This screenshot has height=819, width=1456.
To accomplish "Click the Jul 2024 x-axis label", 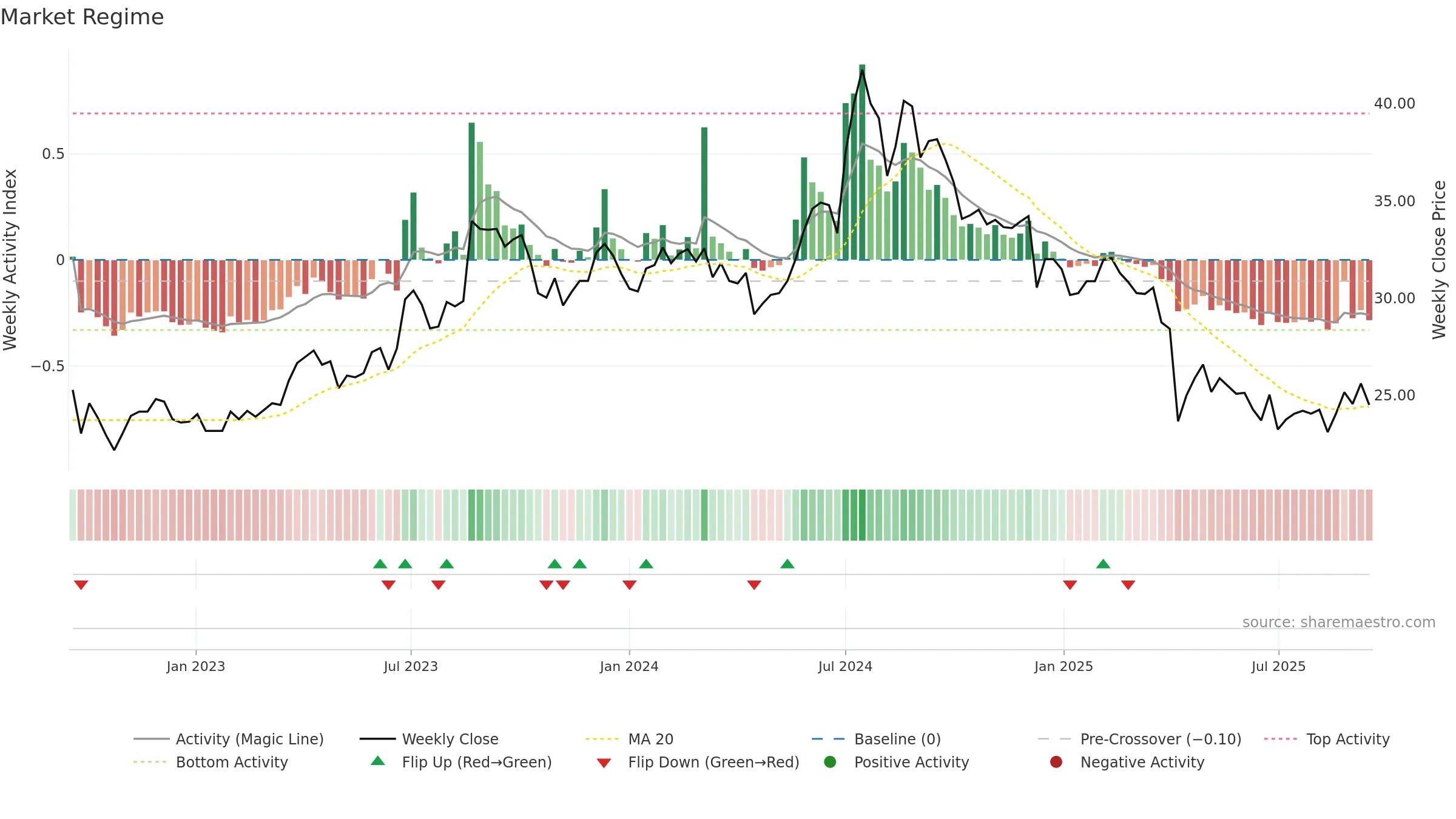I will [x=845, y=666].
